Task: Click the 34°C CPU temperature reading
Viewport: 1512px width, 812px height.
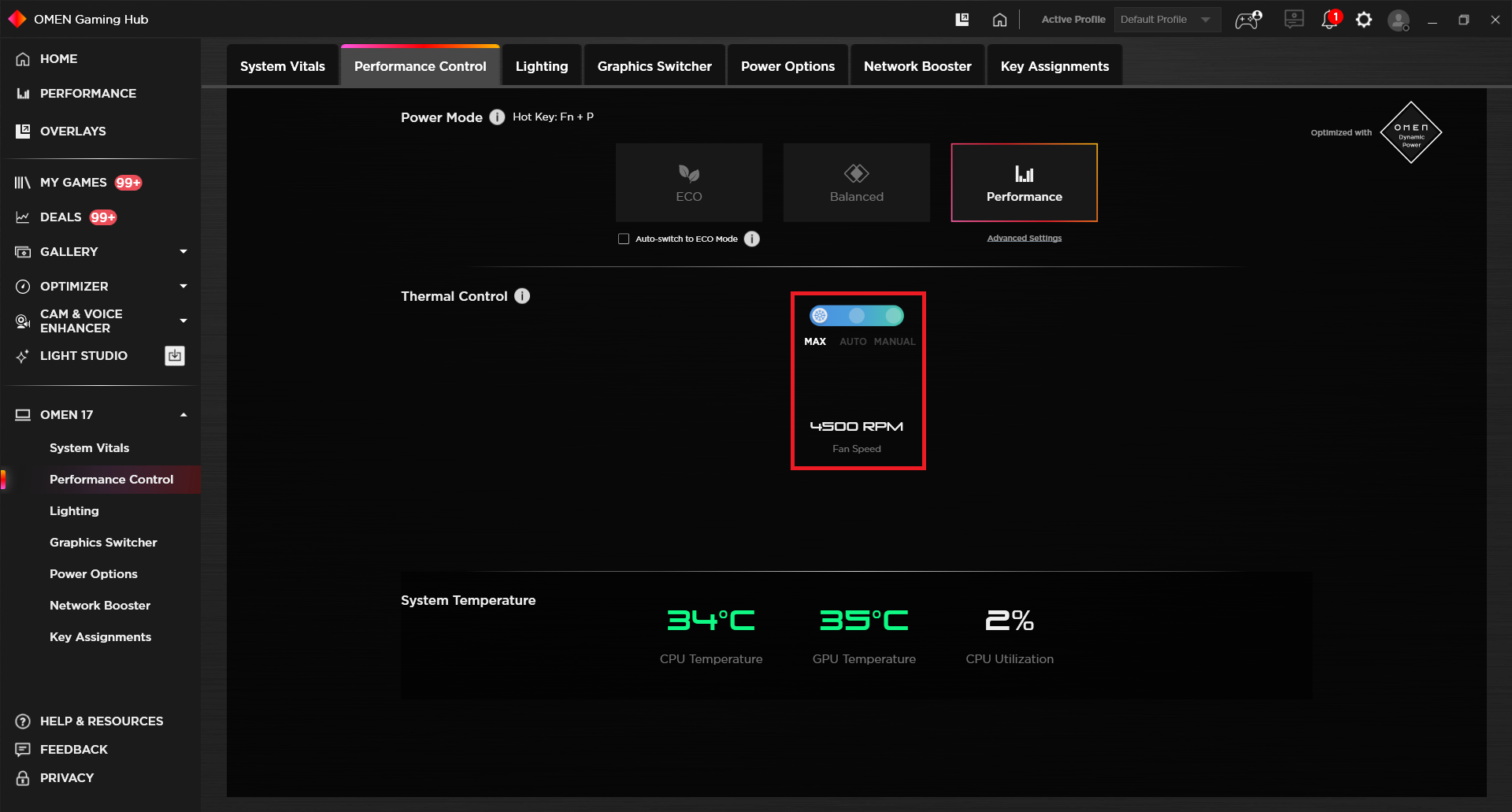Action: tap(711, 621)
